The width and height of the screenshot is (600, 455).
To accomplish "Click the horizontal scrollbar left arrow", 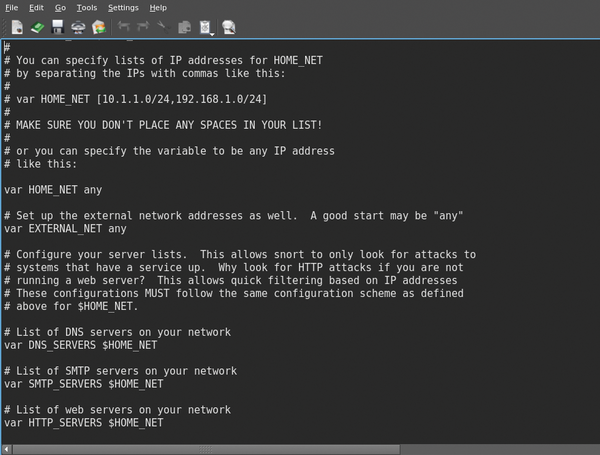I will pos(7,448).
